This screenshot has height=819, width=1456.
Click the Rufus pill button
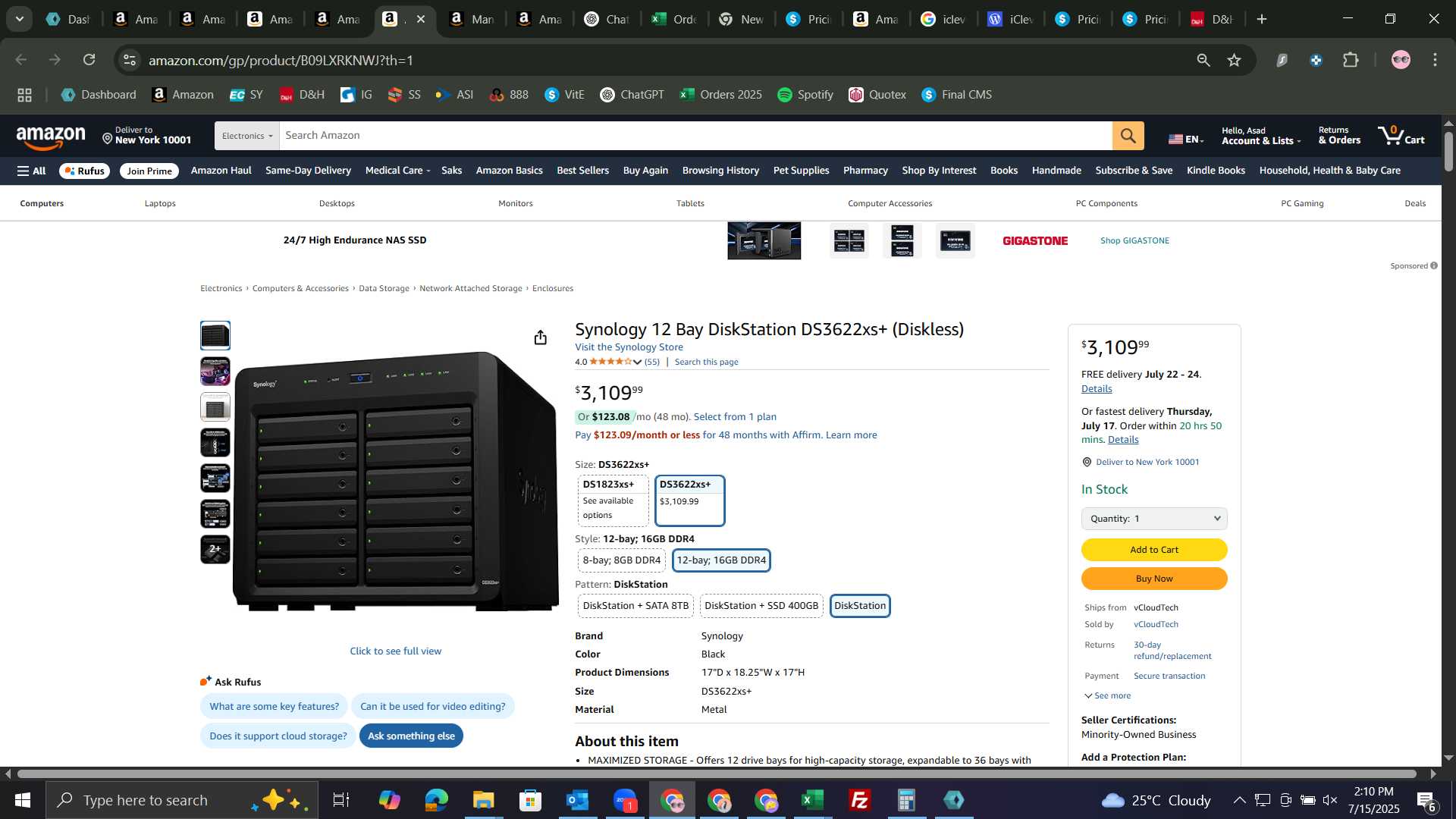(x=84, y=171)
